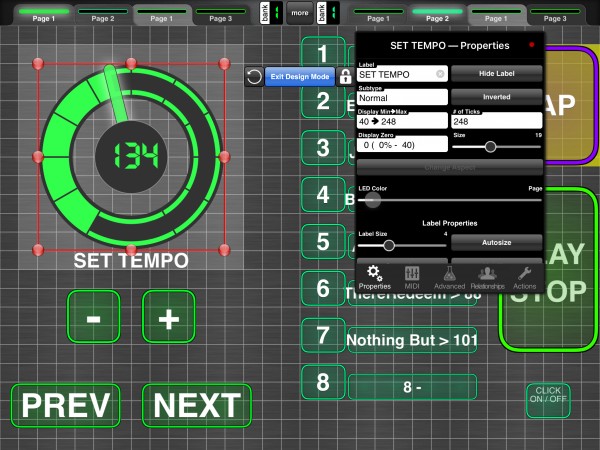Click Hide Label button

[496, 73]
